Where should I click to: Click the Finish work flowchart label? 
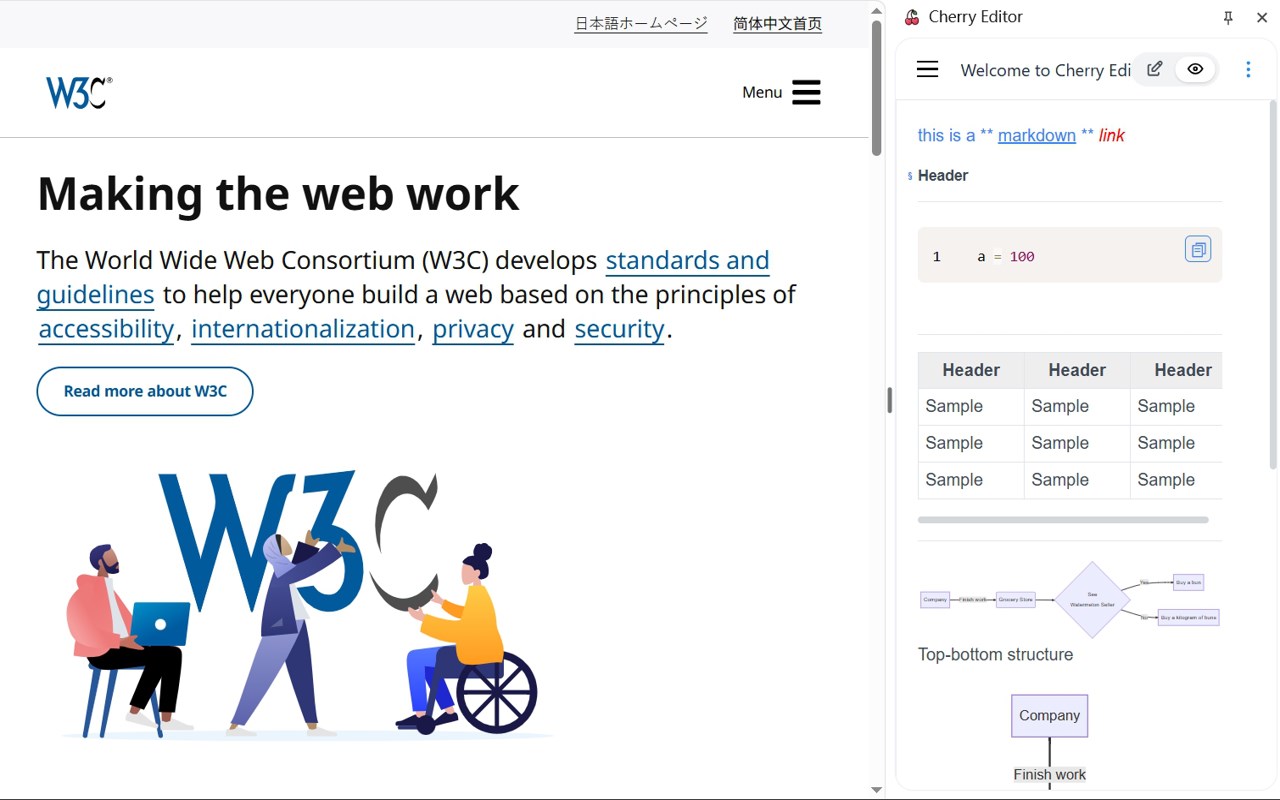[x=1049, y=774]
